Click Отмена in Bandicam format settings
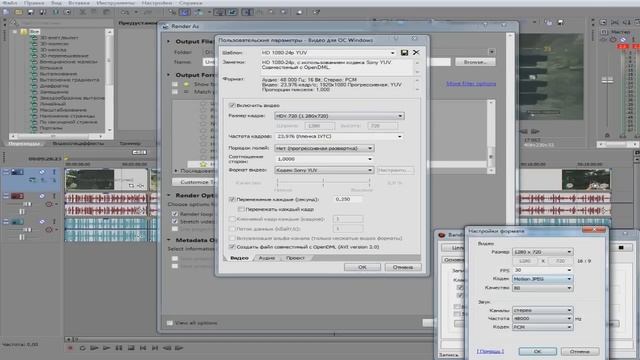Screen dimensions: 640x360 [x=580, y=351]
